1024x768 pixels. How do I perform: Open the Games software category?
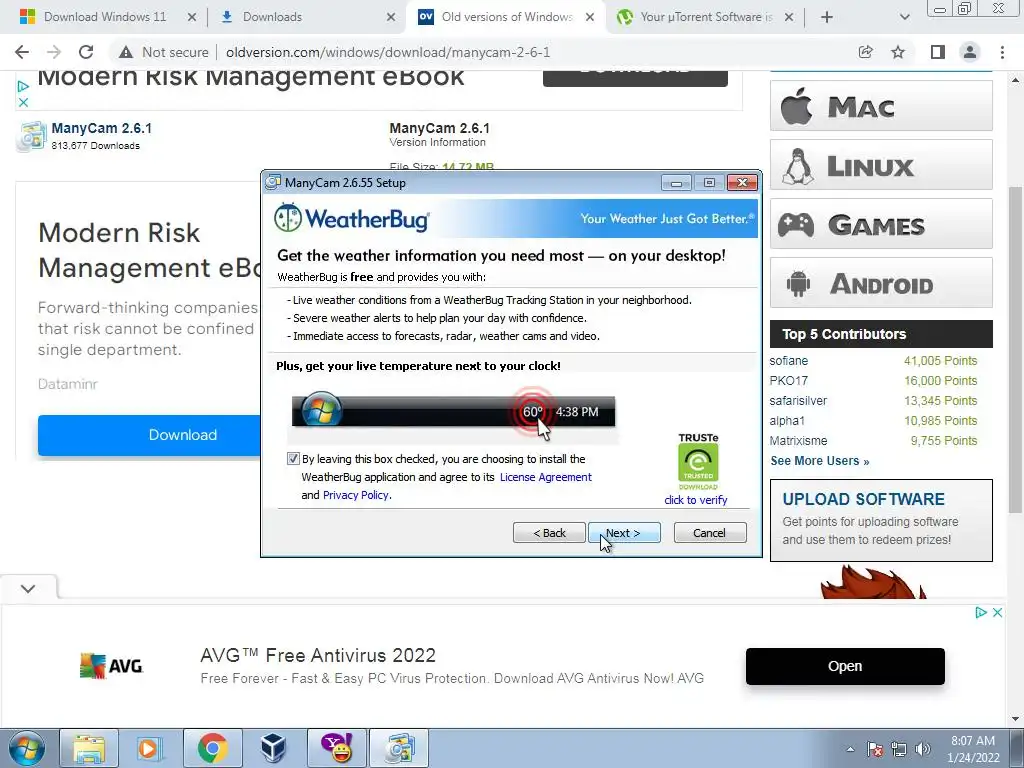tap(881, 224)
